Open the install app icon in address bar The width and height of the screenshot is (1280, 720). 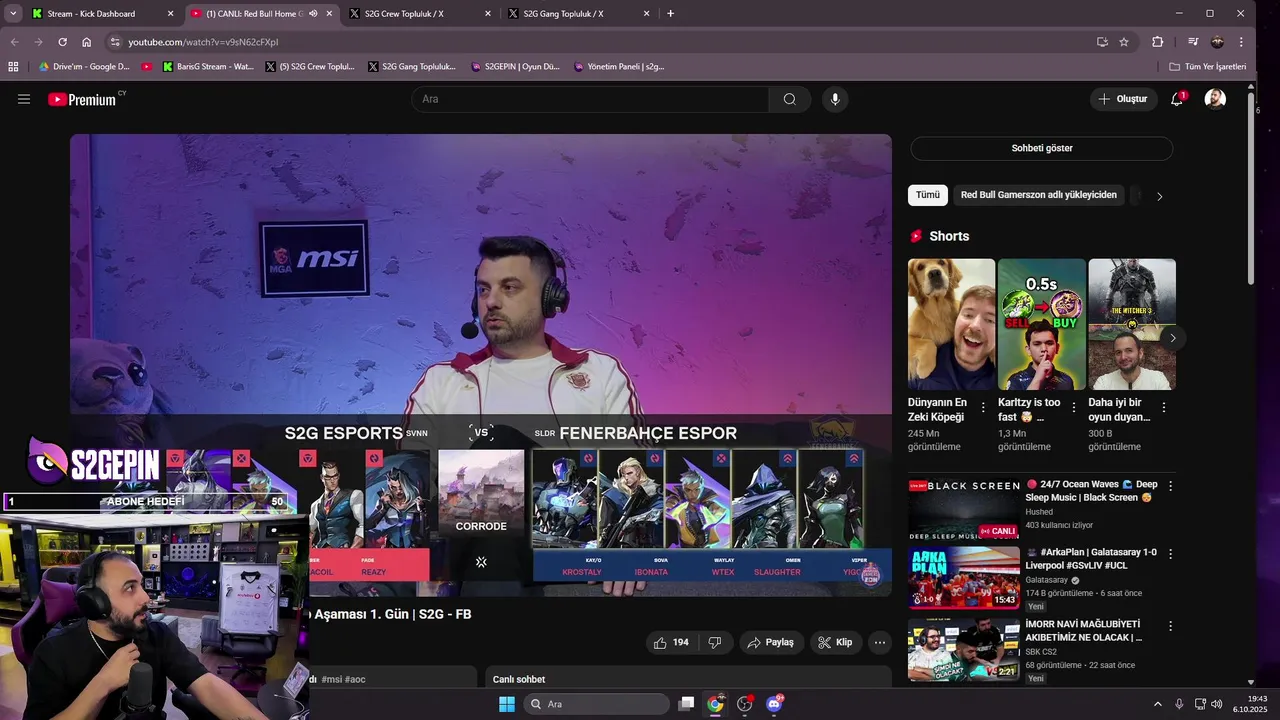pyautogui.click(x=1102, y=42)
